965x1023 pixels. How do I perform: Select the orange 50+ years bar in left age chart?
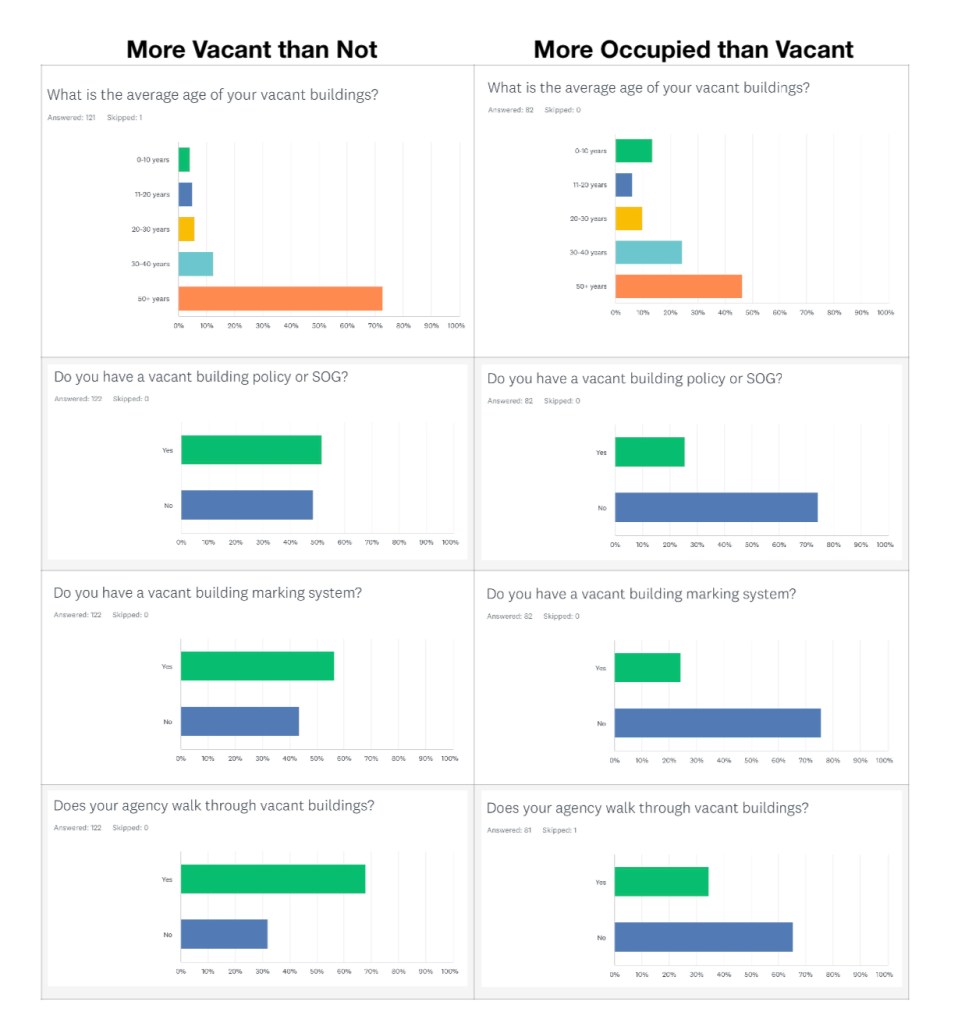pos(280,299)
